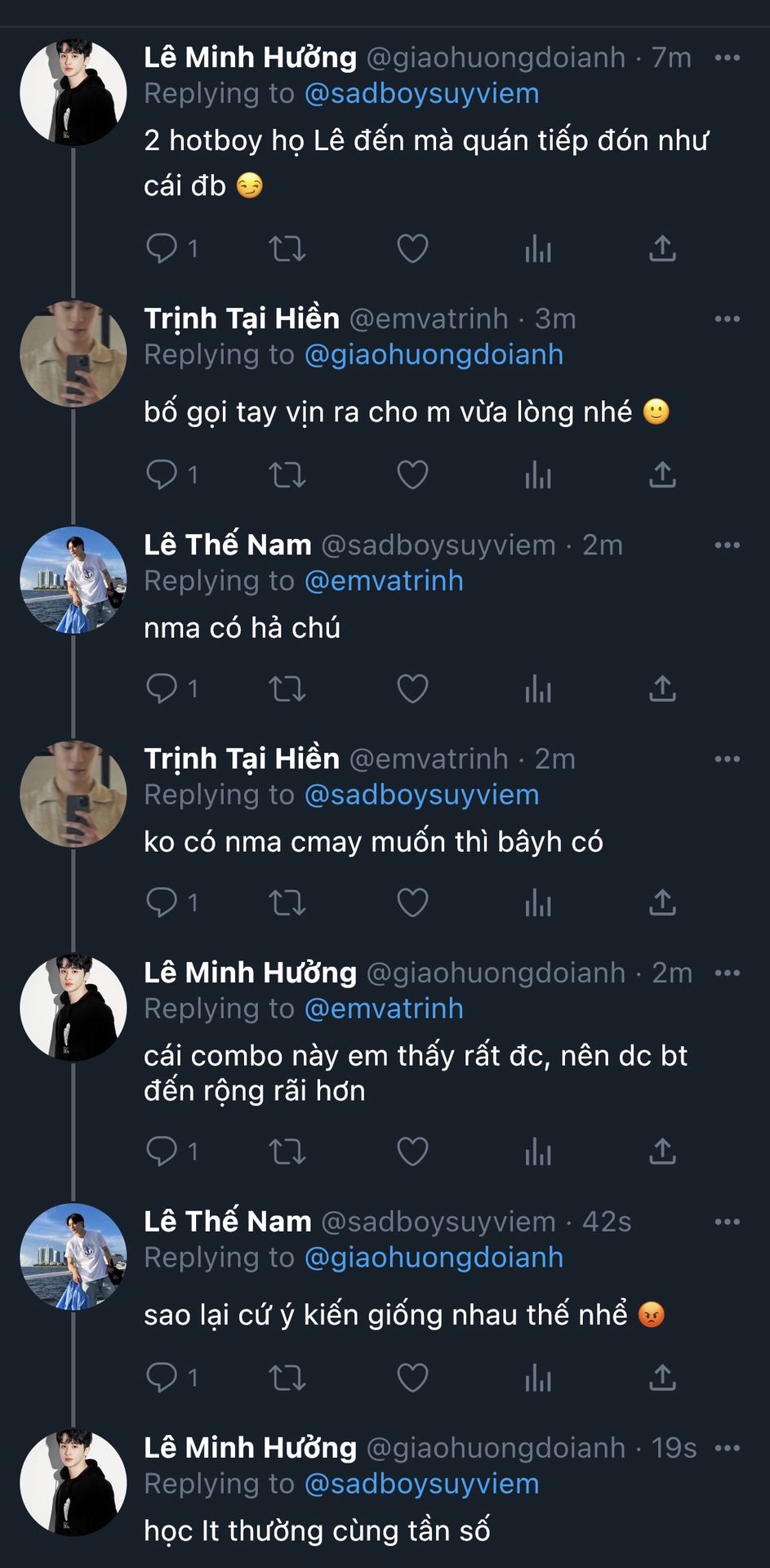Screen dimensions: 770x1568
Task: Open Lê Thế Nam's name on 42s tweet
Action: (x=228, y=1222)
